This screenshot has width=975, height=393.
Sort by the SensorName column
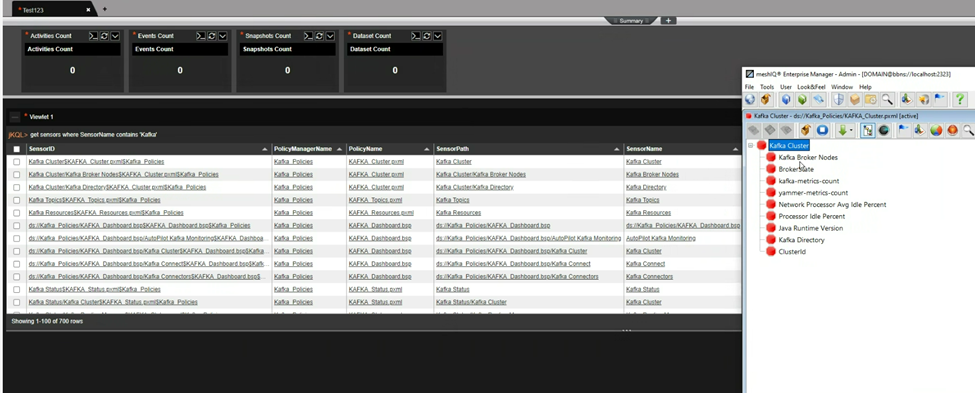(x=682, y=149)
